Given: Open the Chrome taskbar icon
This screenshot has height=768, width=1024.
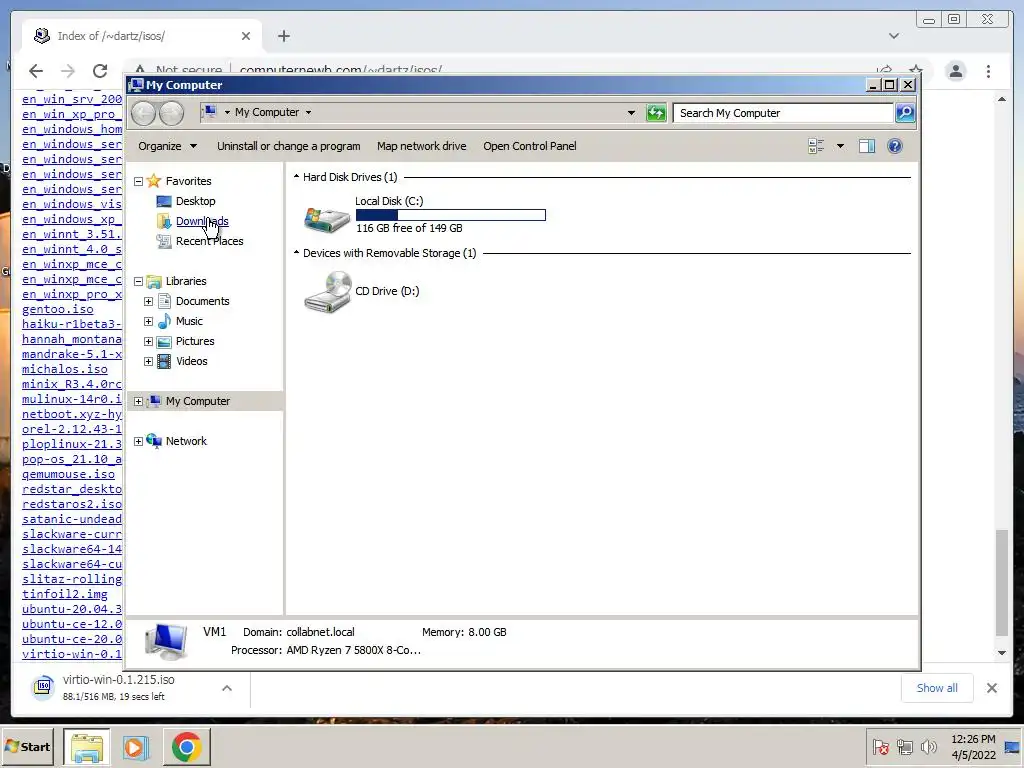Looking at the screenshot, I should (186, 746).
